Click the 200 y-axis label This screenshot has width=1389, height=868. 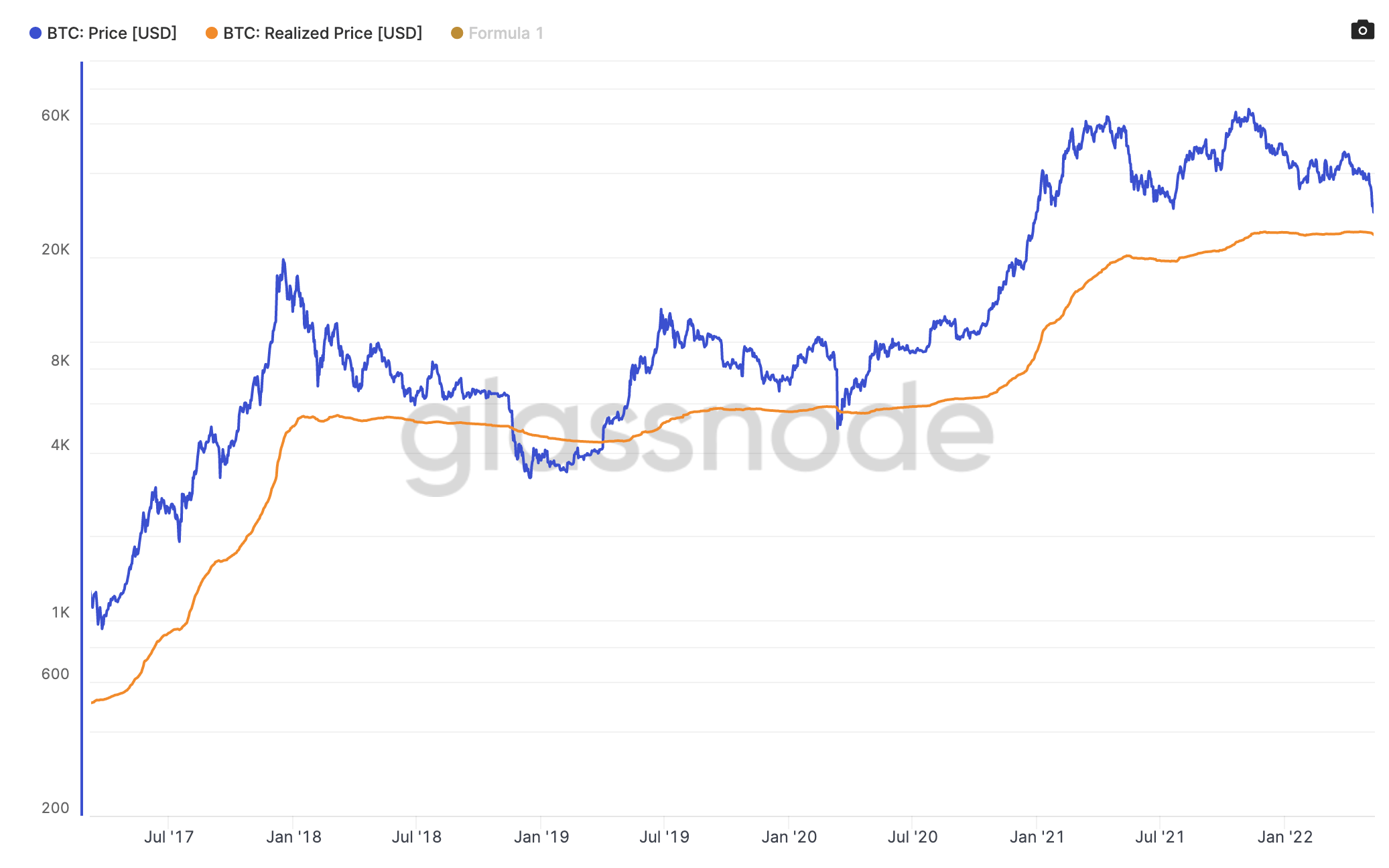pos(55,808)
